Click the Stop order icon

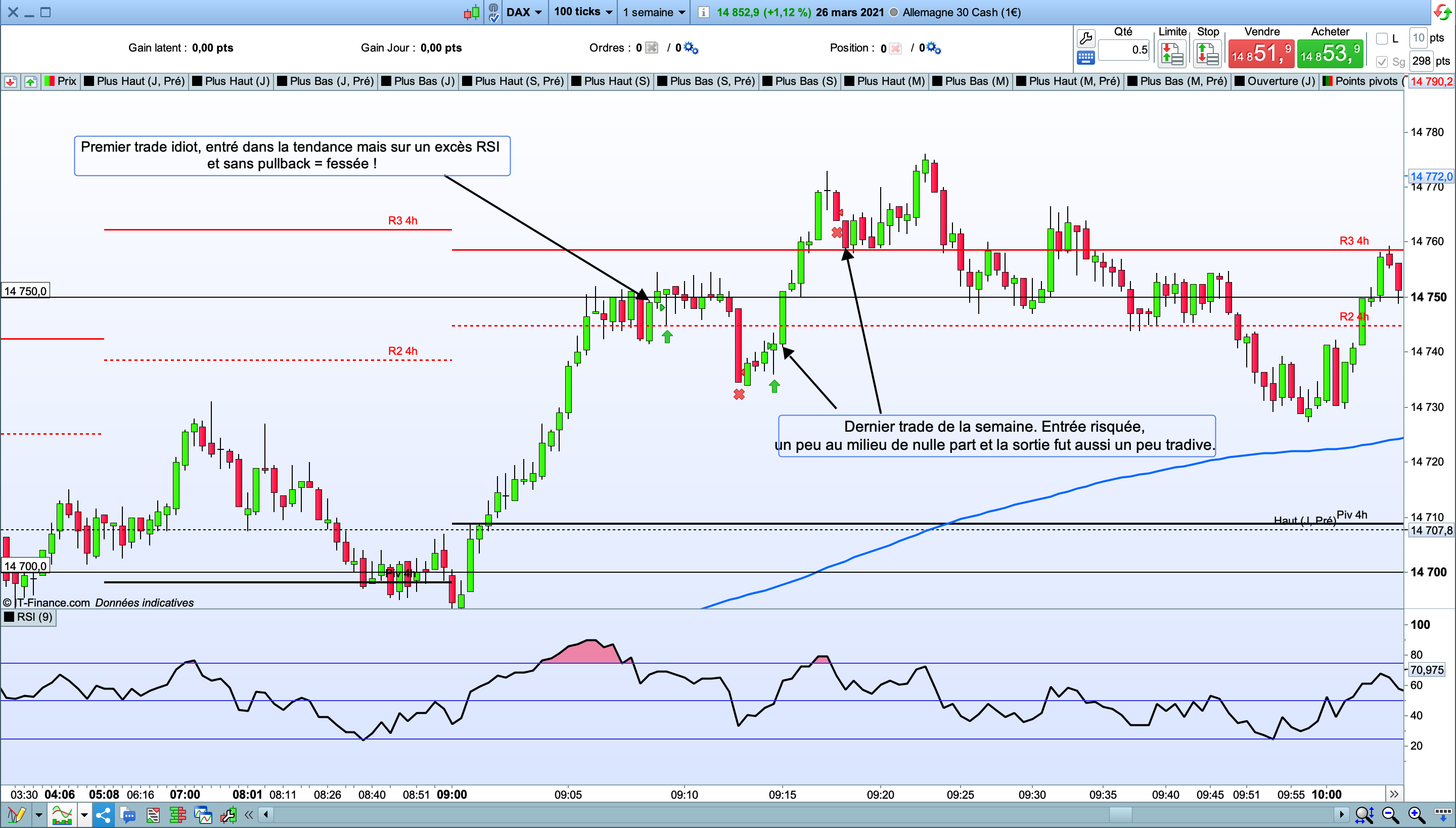[1207, 54]
